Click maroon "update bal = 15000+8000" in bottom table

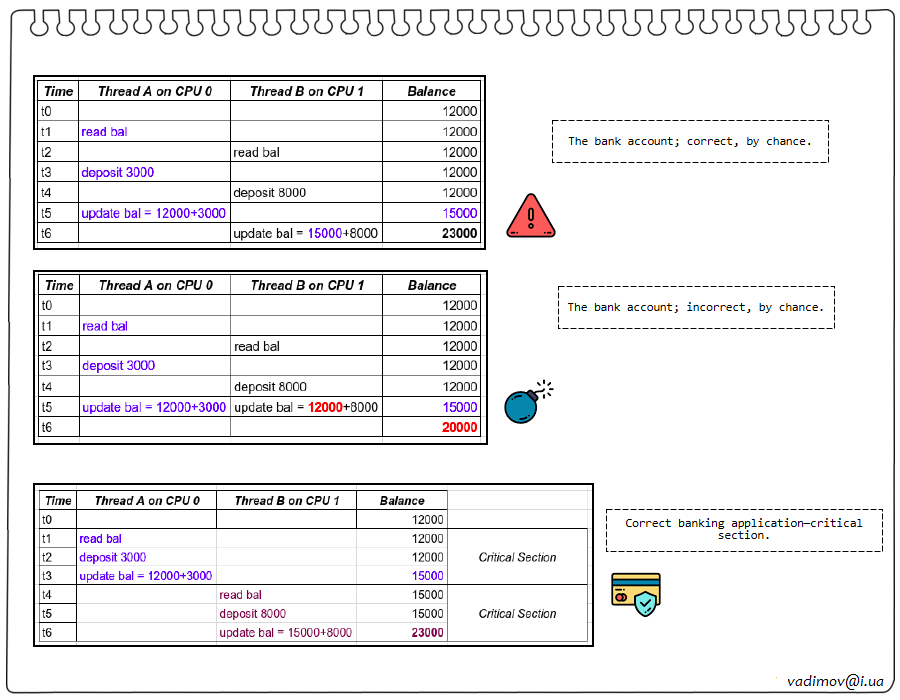tap(285, 632)
